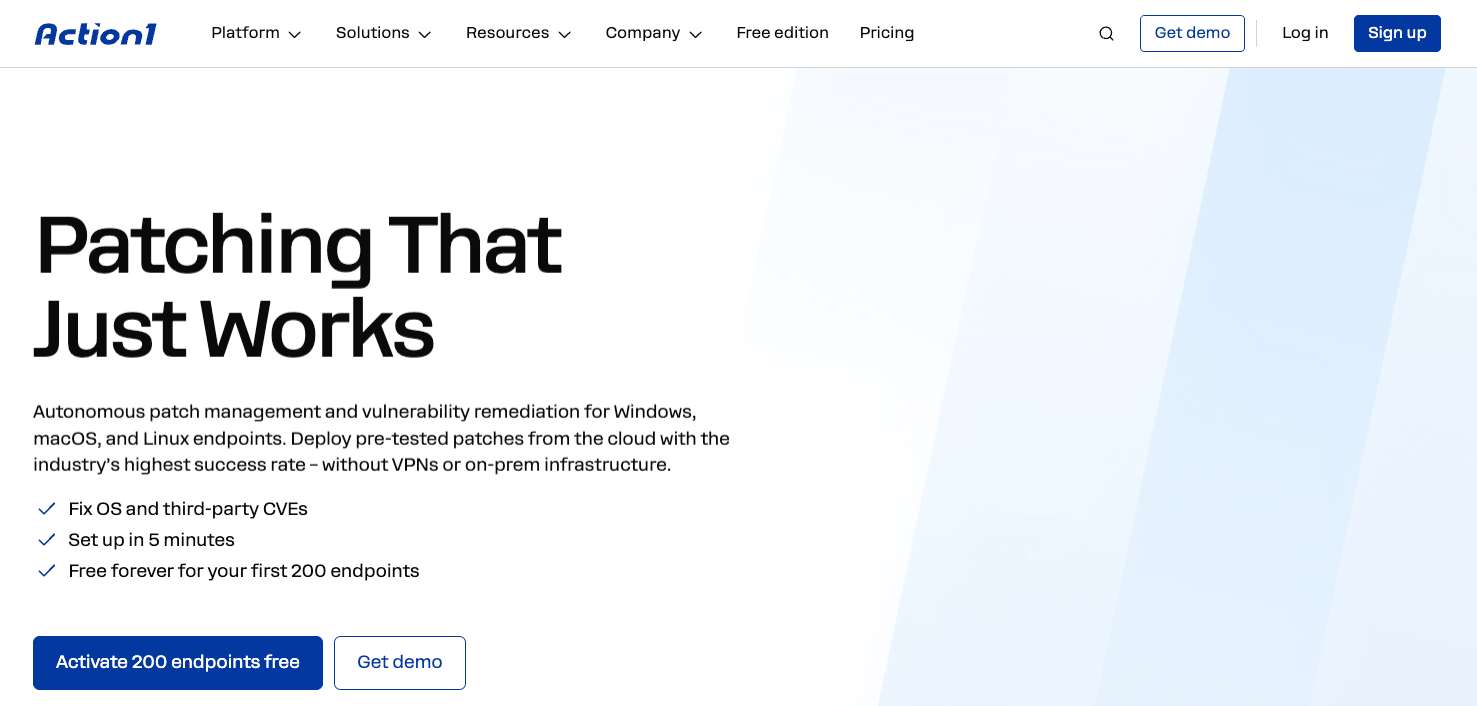Expand the Platform dropdown menu
Image resolution: width=1477 pixels, height=706 pixels.
(x=256, y=33)
